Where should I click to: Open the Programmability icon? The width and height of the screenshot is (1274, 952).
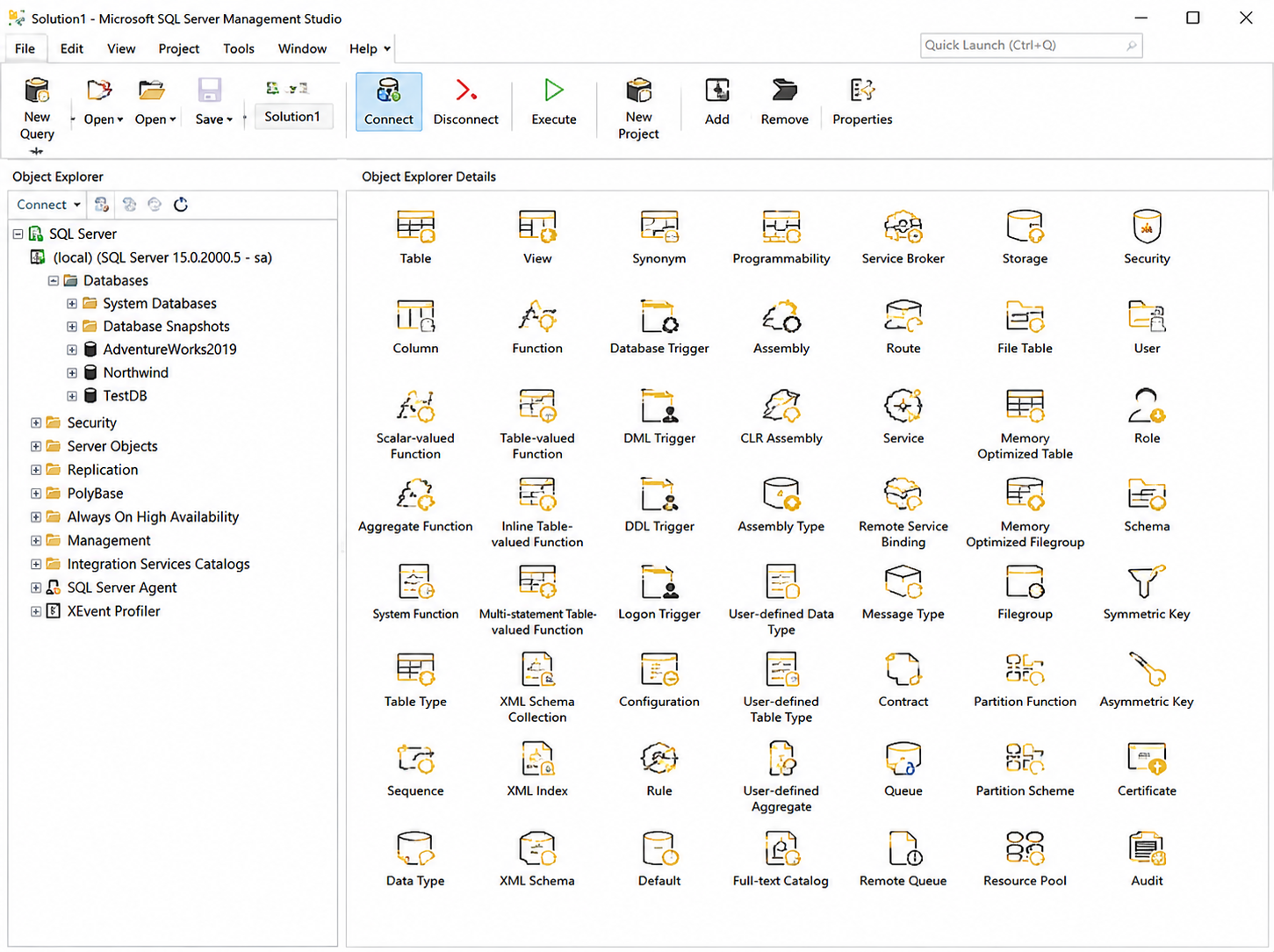coord(781,227)
